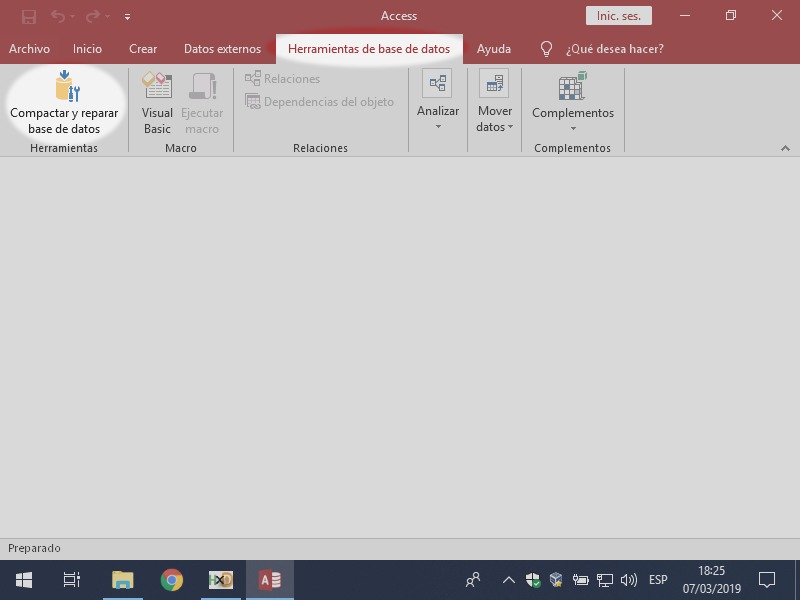Click the Save icon in quick access toolbar
Viewport: 800px width, 600px height.
pyautogui.click(x=29, y=16)
